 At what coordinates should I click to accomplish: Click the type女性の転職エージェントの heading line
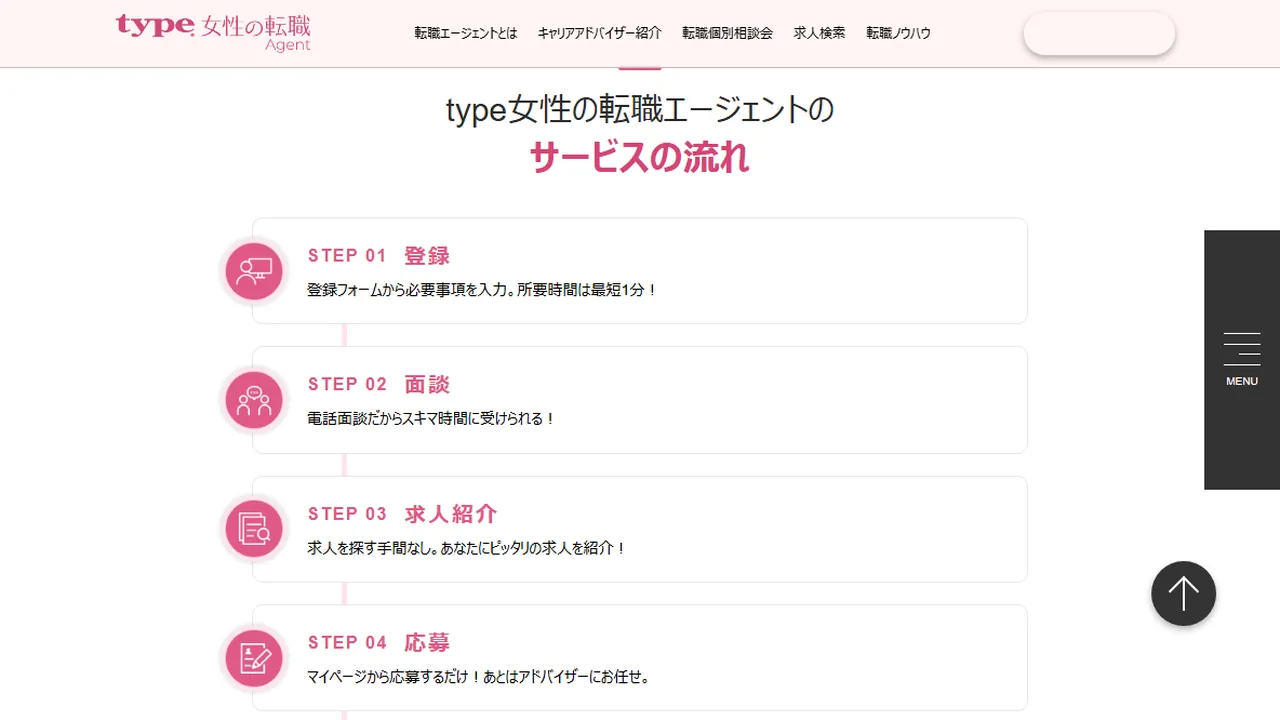coord(640,110)
